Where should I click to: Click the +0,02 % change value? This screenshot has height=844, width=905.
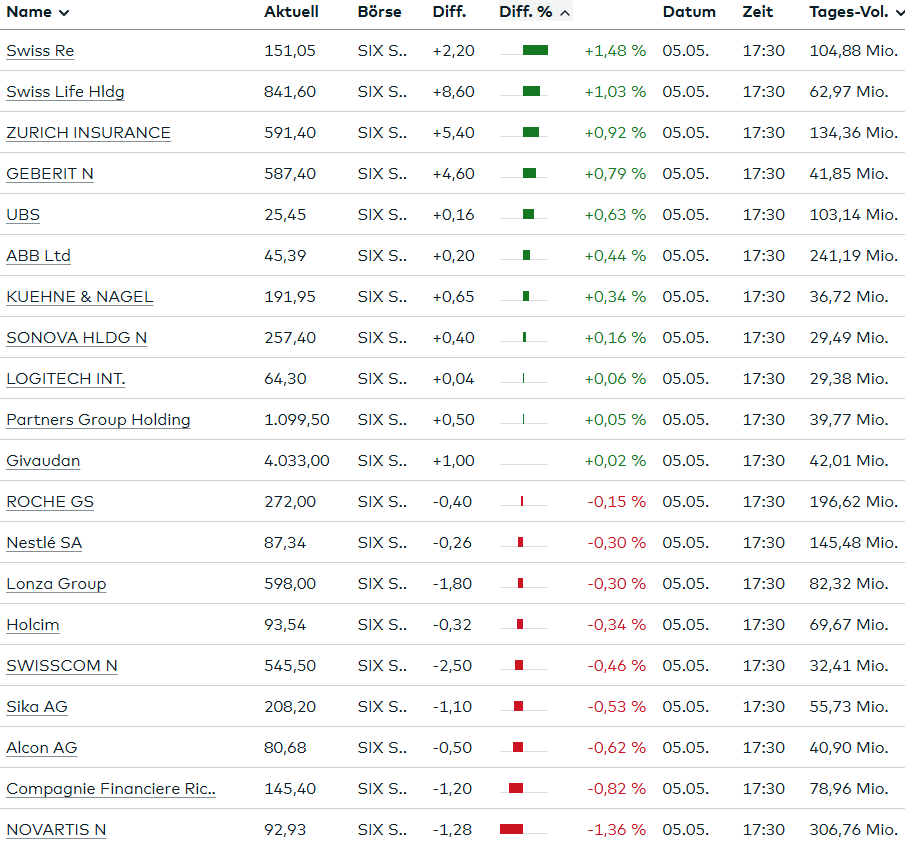click(615, 461)
